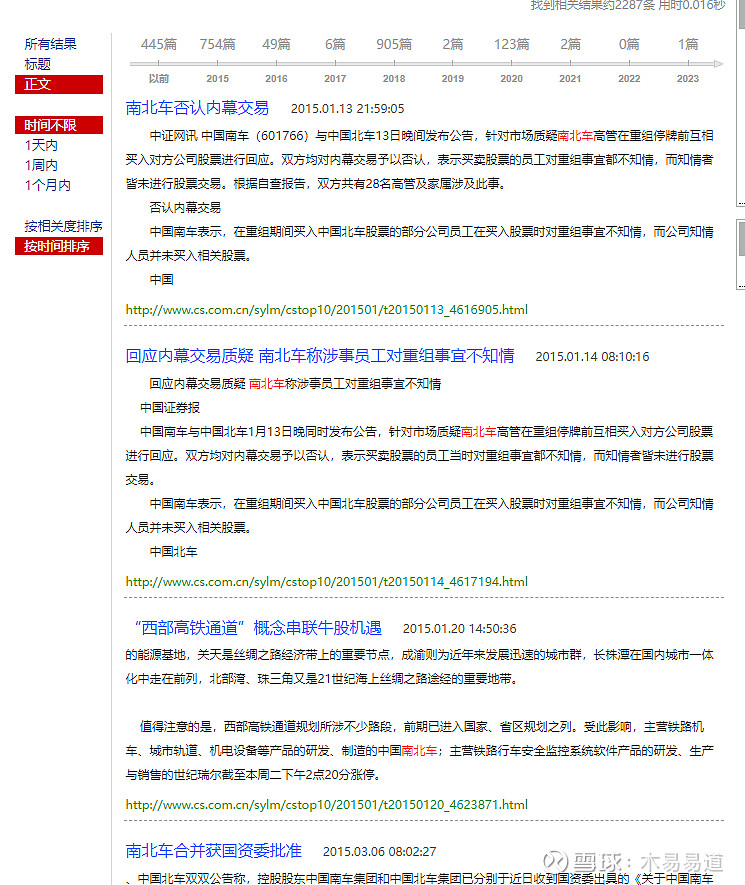Viewport: 745px width, 885px height.
Task: Click timestamp 2015.03.06 08:02:27
Action: (379, 851)
